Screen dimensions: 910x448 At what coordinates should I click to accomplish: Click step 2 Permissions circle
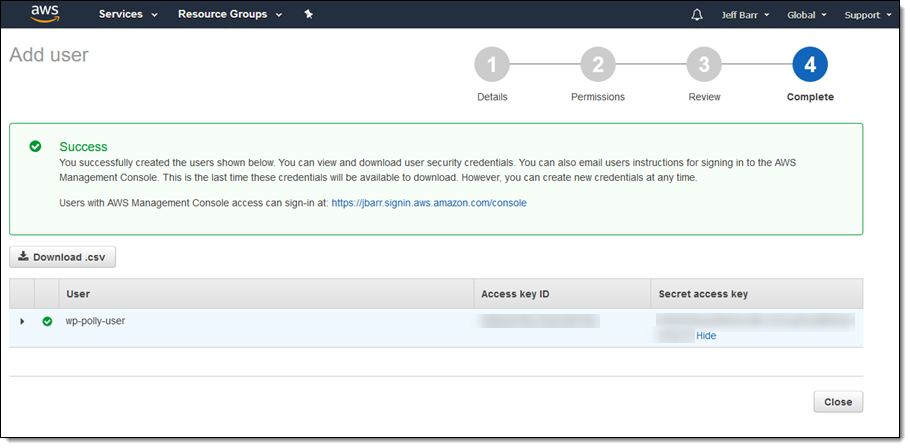point(598,65)
